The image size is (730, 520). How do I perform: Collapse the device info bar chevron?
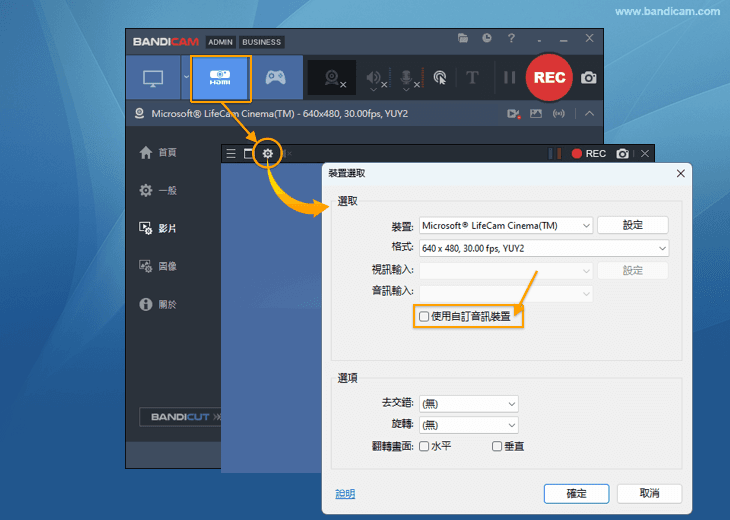tap(589, 114)
